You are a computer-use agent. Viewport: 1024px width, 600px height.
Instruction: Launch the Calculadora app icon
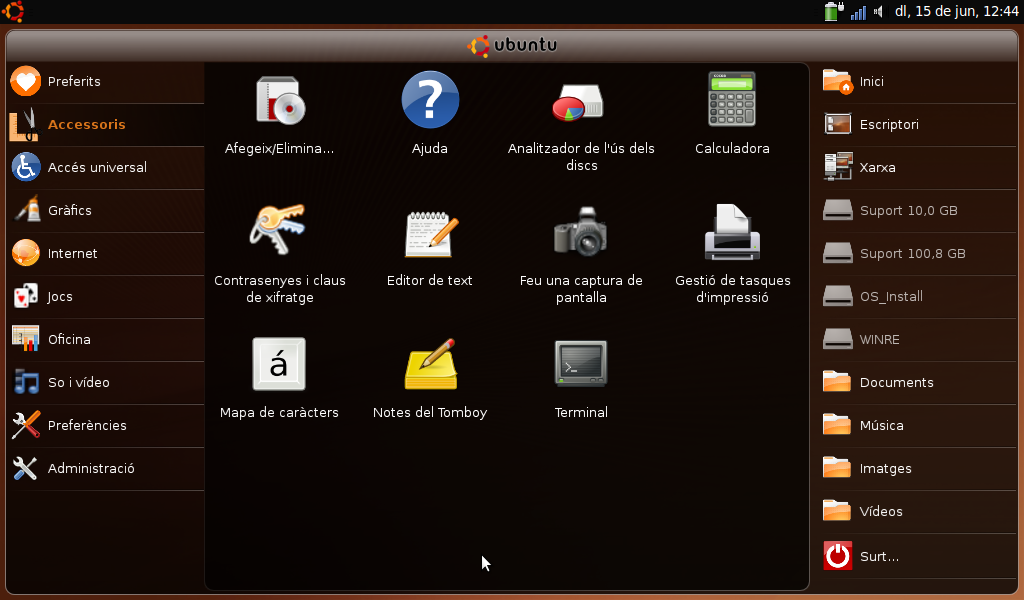tap(732, 99)
